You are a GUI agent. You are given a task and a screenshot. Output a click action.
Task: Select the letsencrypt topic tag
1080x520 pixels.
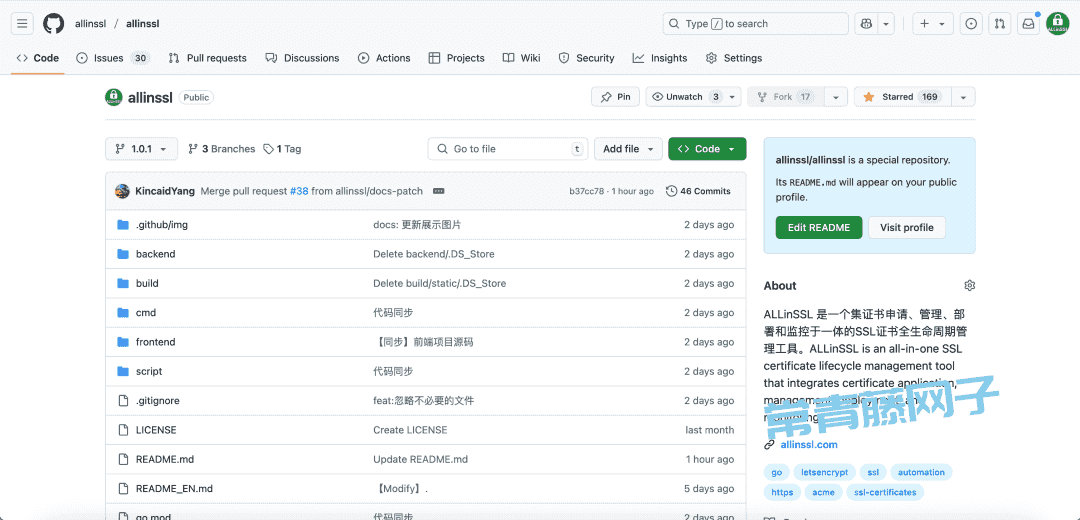click(824, 472)
